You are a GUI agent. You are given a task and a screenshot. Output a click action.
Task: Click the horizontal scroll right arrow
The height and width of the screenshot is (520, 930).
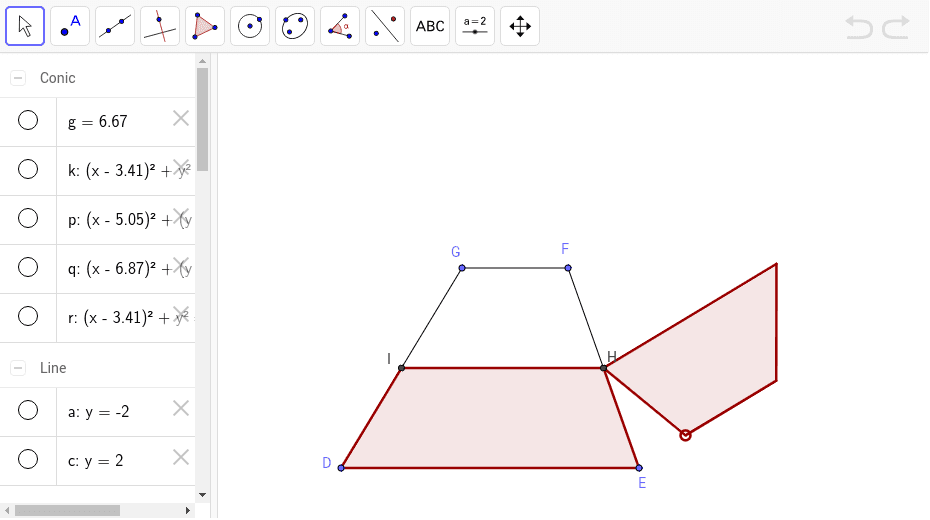(188, 511)
